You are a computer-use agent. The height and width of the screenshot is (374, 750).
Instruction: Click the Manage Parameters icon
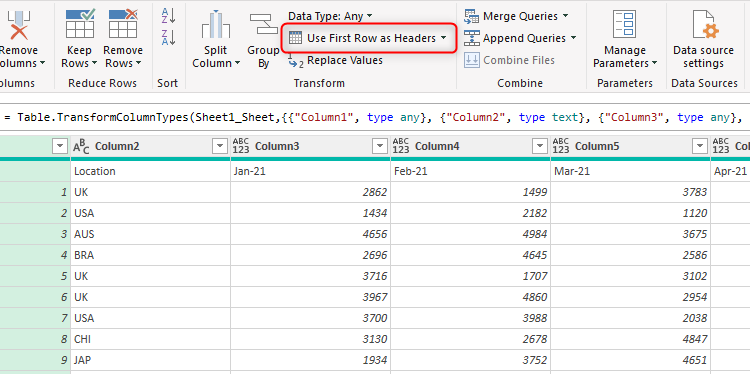(625, 24)
